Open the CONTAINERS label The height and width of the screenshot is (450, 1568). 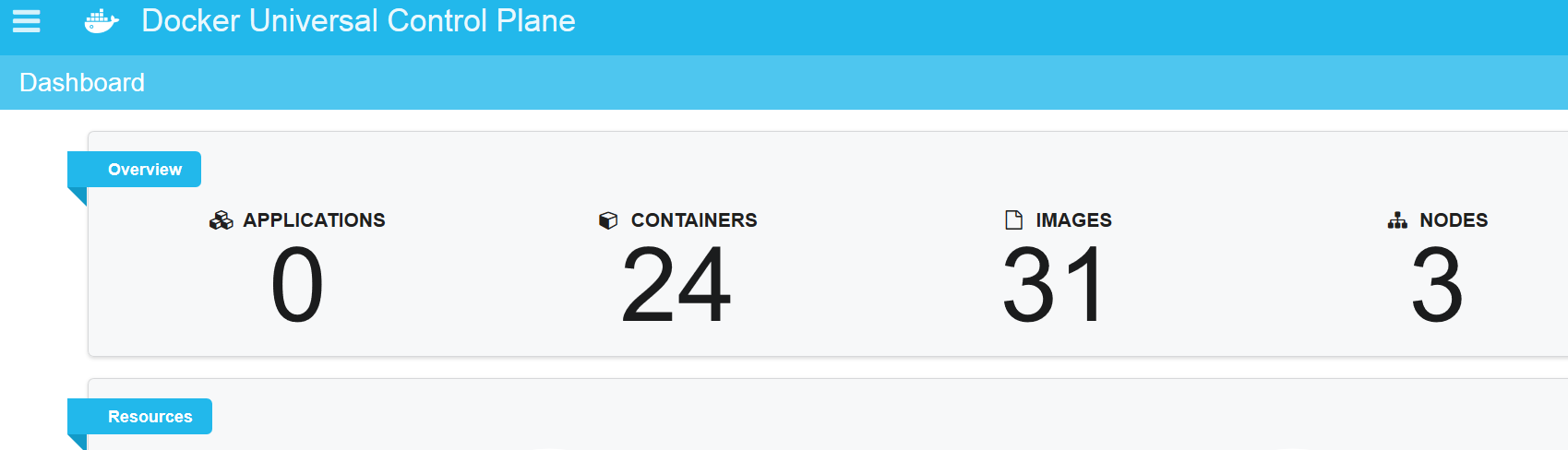694,220
